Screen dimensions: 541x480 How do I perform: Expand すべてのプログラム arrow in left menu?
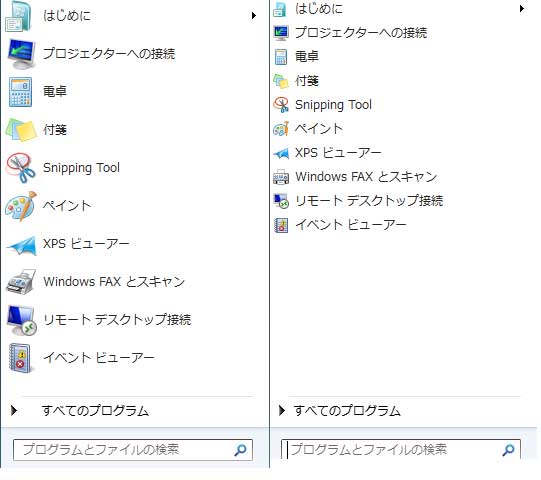click(14, 410)
